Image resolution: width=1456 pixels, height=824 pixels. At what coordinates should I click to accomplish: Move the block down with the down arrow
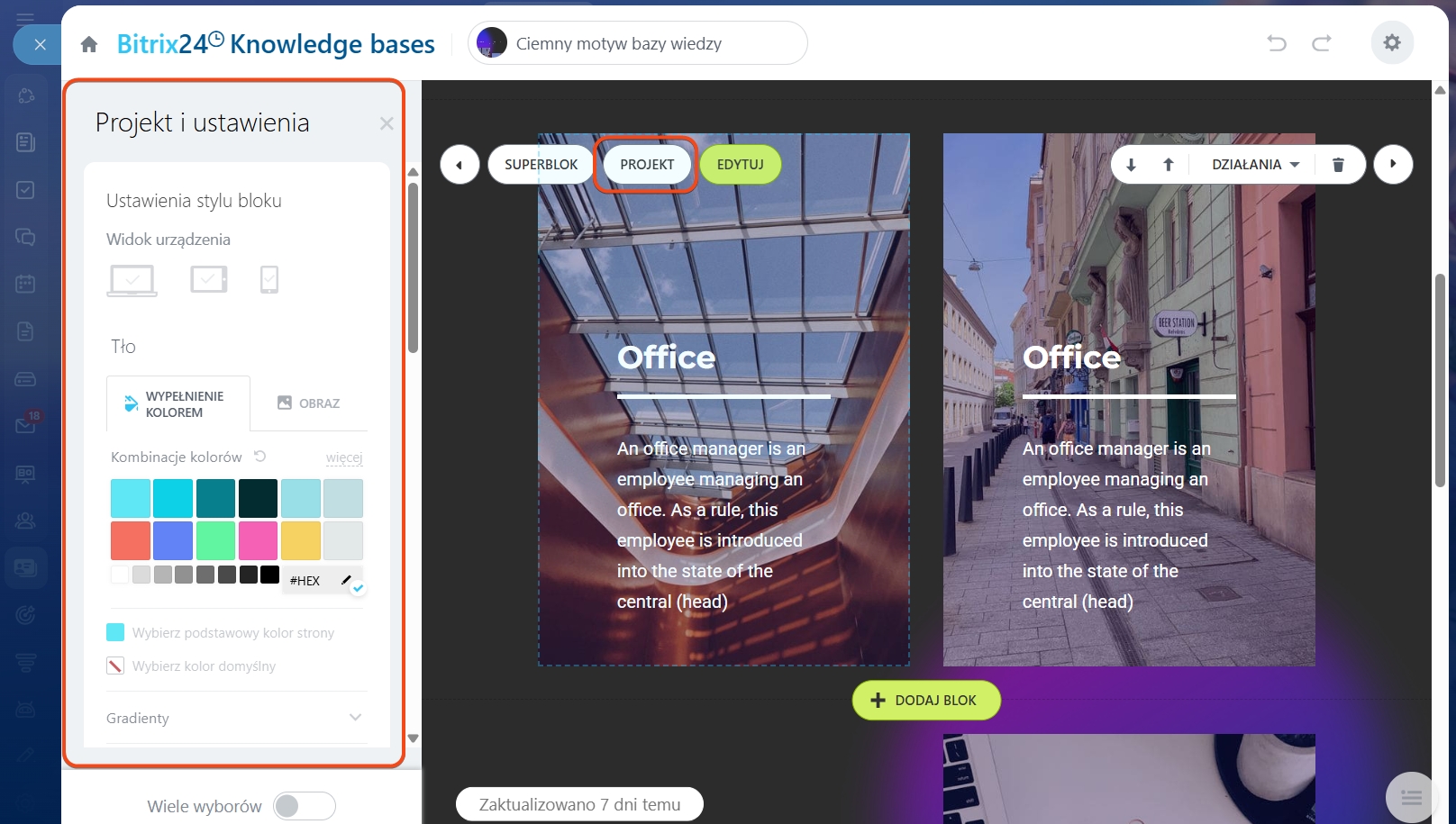click(x=1132, y=165)
